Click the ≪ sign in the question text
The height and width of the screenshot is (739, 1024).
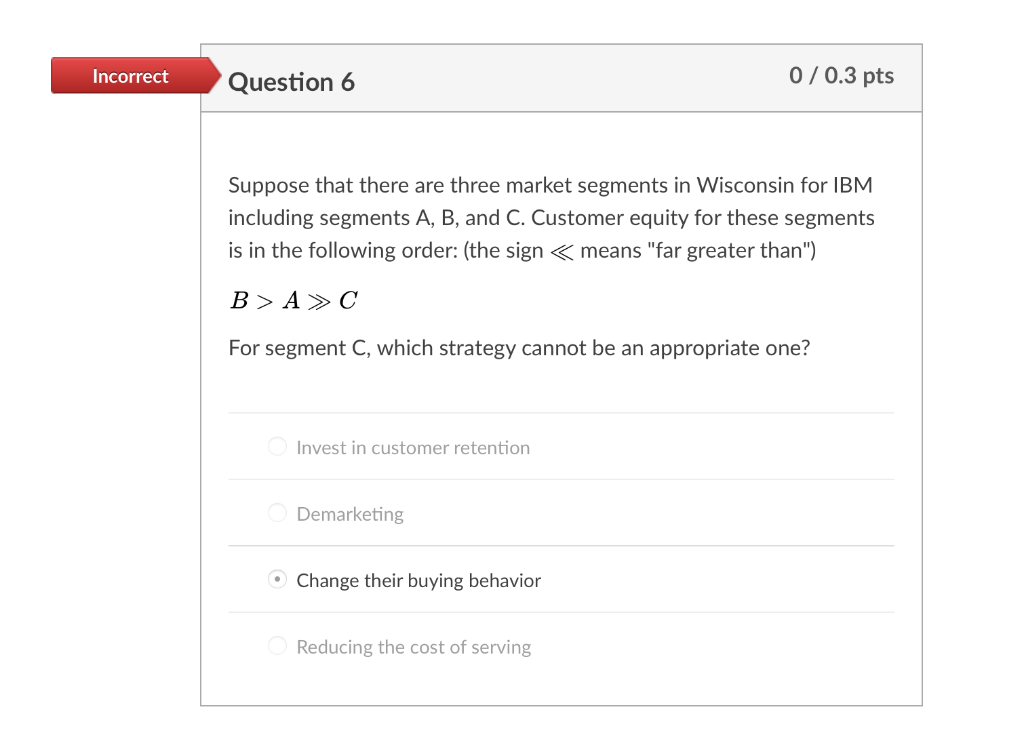pyautogui.click(x=562, y=251)
